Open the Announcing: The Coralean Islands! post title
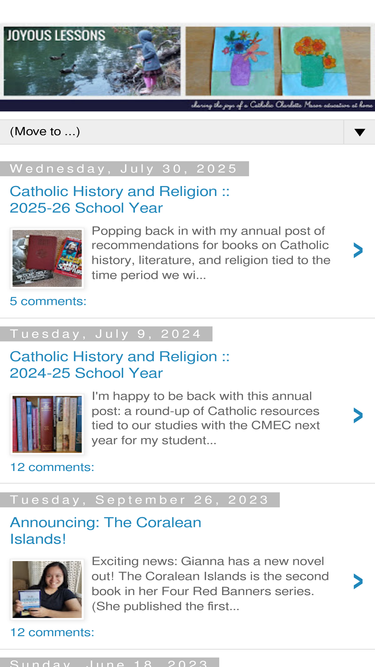The height and width of the screenshot is (667, 375). point(105,530)
